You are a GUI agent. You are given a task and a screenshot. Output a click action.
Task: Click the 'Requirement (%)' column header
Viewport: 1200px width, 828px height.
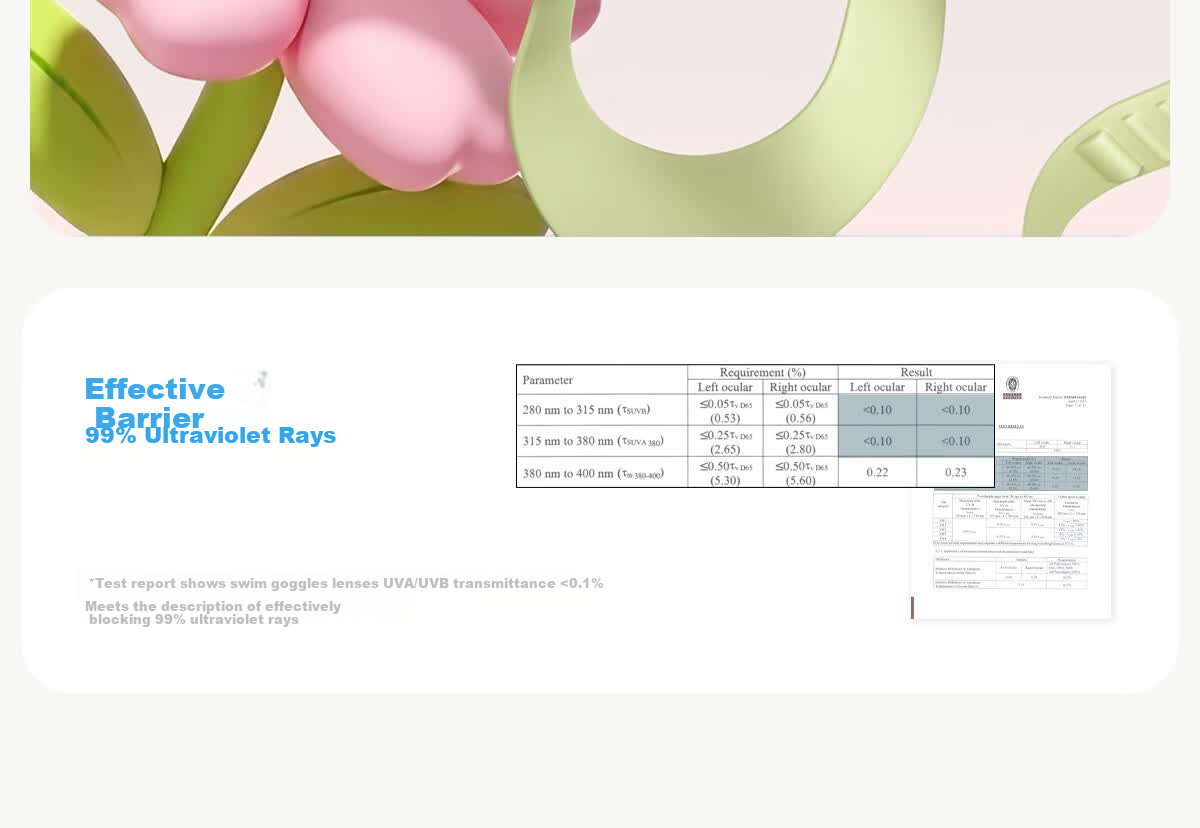[763, 372]
